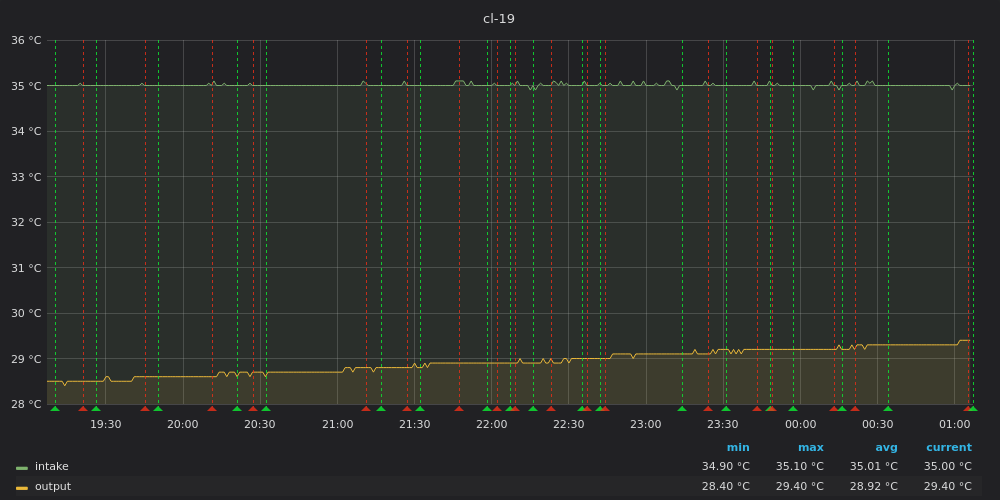Click the first green annotation marker on timeline

tap(55, 408)
